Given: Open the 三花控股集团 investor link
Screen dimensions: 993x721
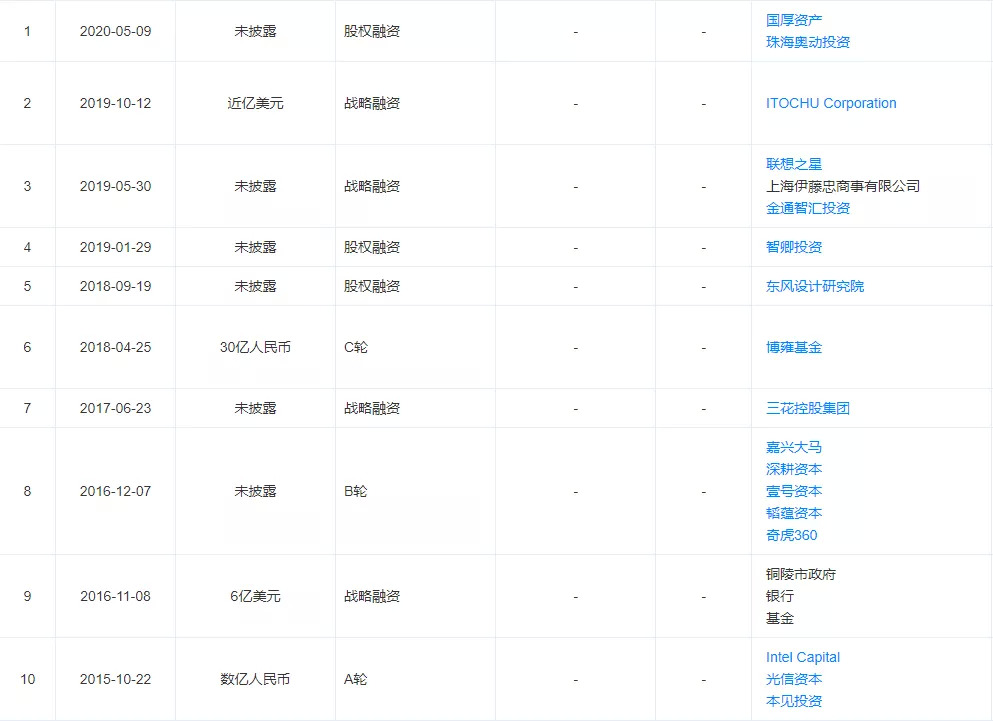Looking at the screenshot, I should 807,408.
